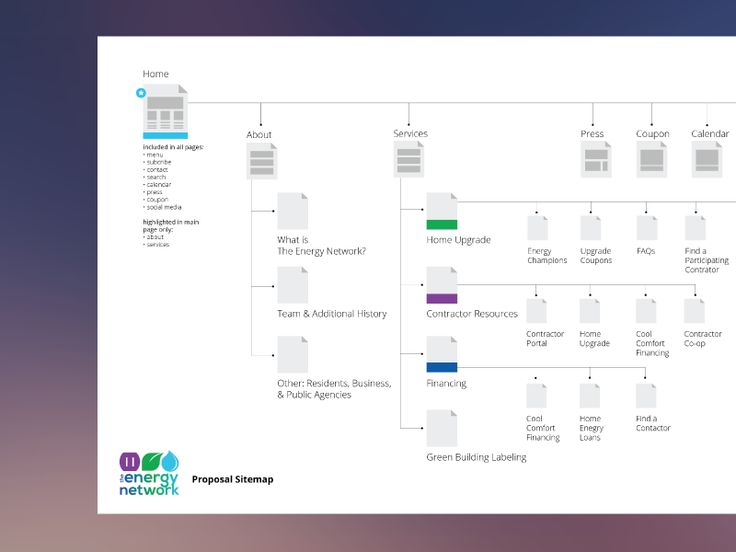Click the Energy Champions label

[x=547, y=256]
